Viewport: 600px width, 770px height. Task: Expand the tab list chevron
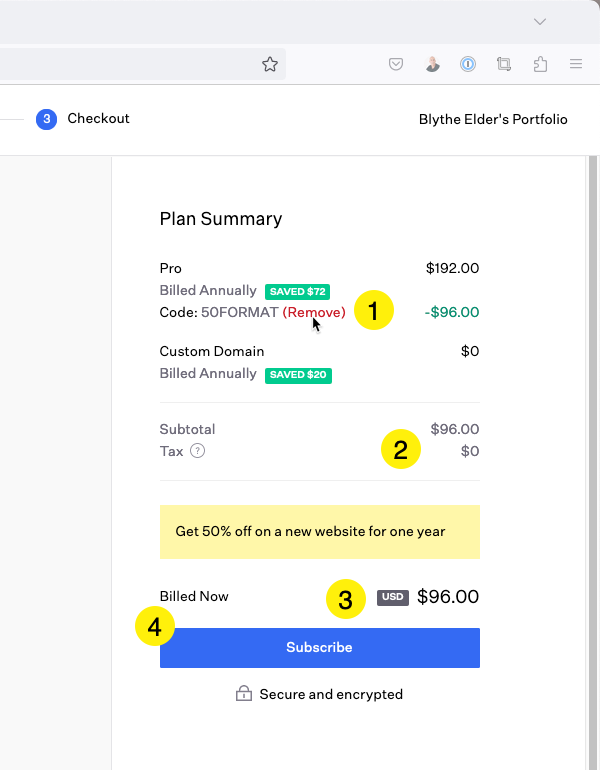(540, 22)
